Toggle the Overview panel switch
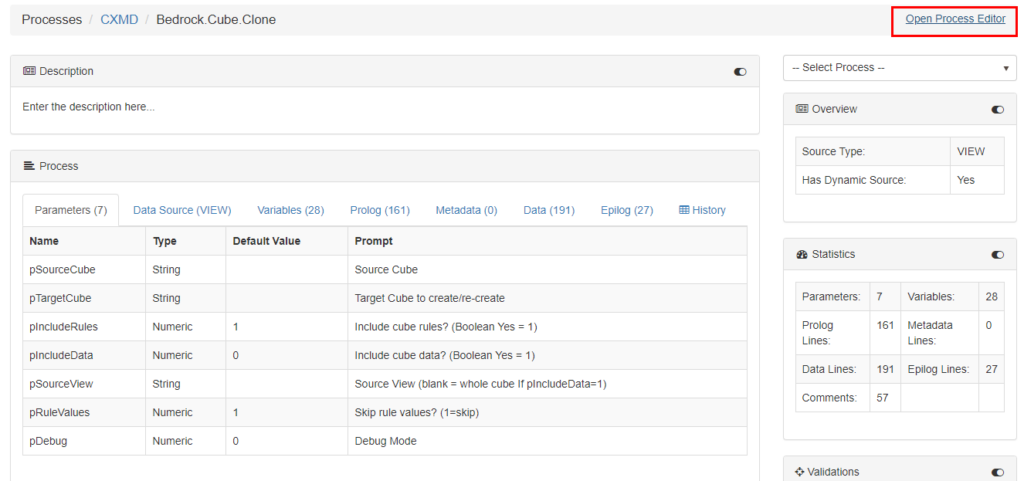1024x481 pixels. click(997, 109)
